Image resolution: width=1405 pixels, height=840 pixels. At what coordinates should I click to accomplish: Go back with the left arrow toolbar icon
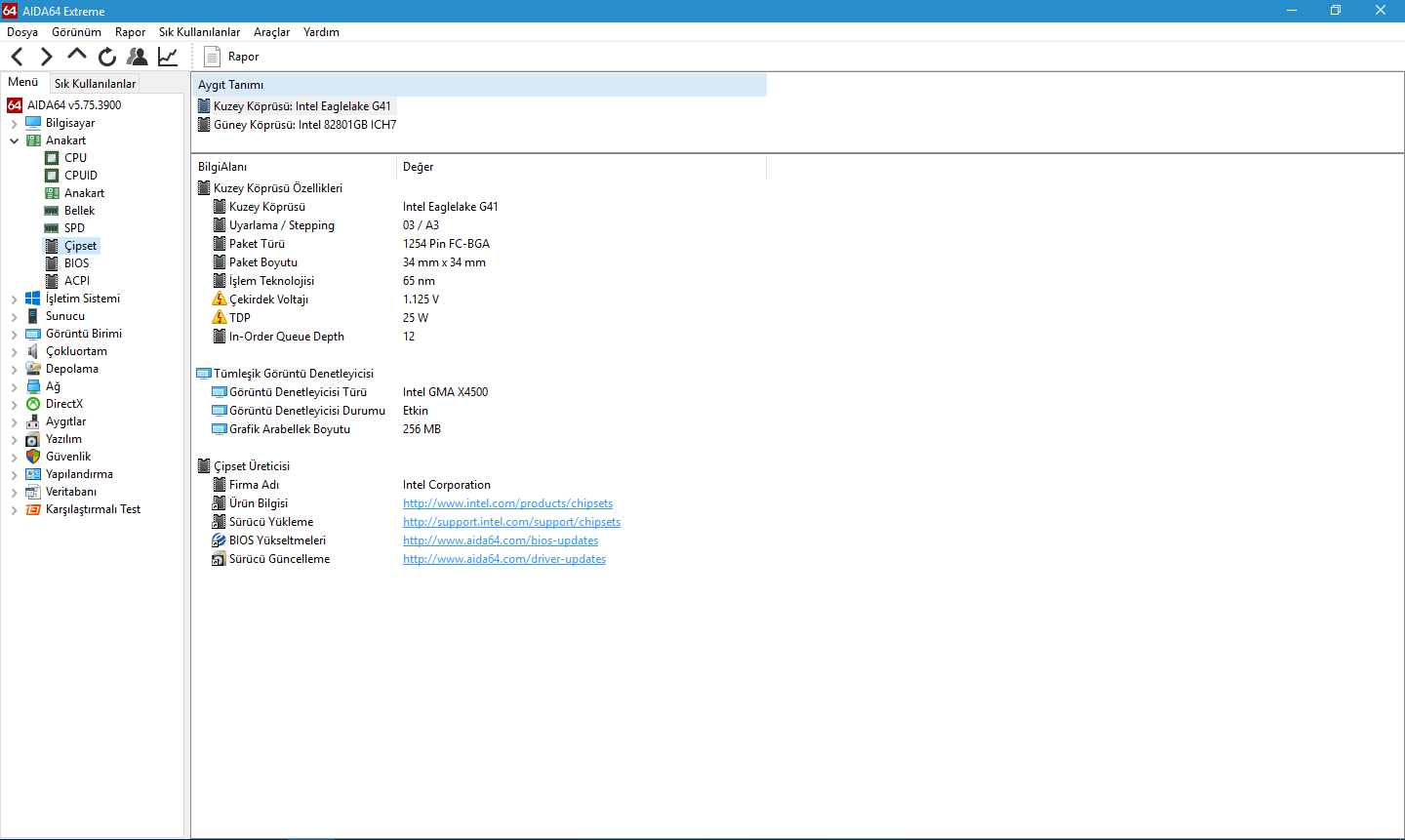[17, 57]
